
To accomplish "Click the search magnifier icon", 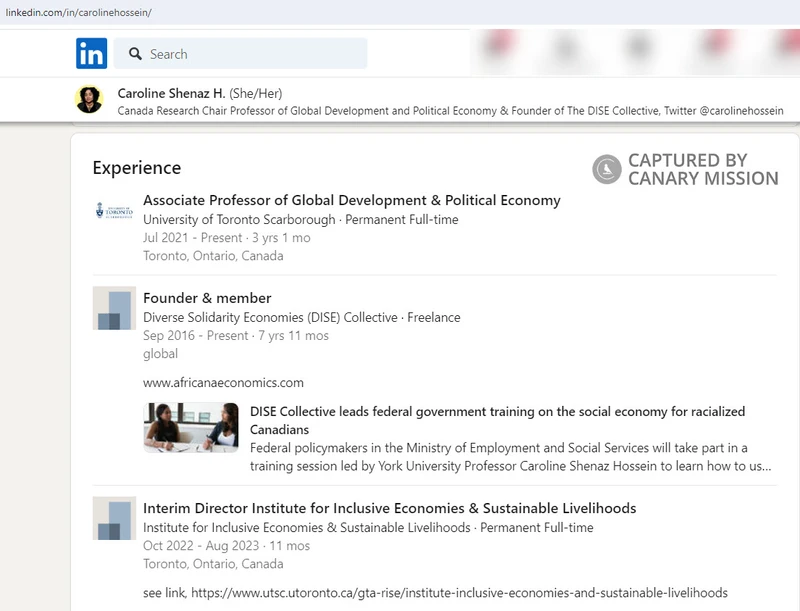I will (135, 54).
